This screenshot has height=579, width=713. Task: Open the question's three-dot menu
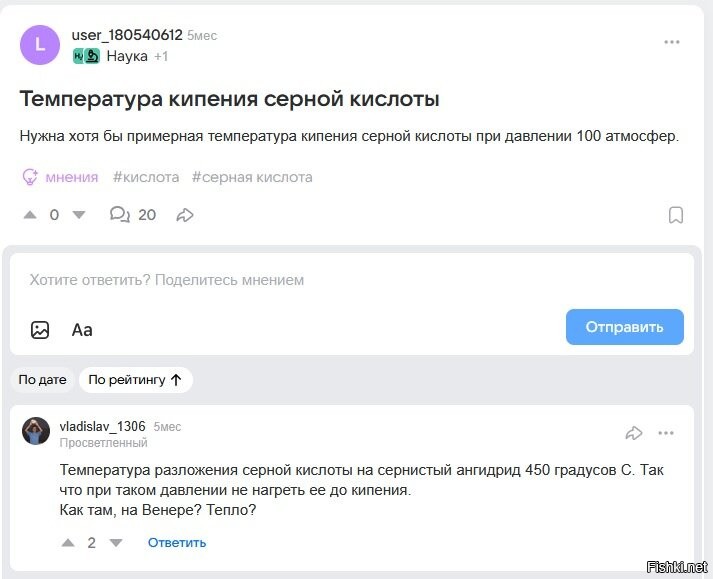click(x=672, y=42)
